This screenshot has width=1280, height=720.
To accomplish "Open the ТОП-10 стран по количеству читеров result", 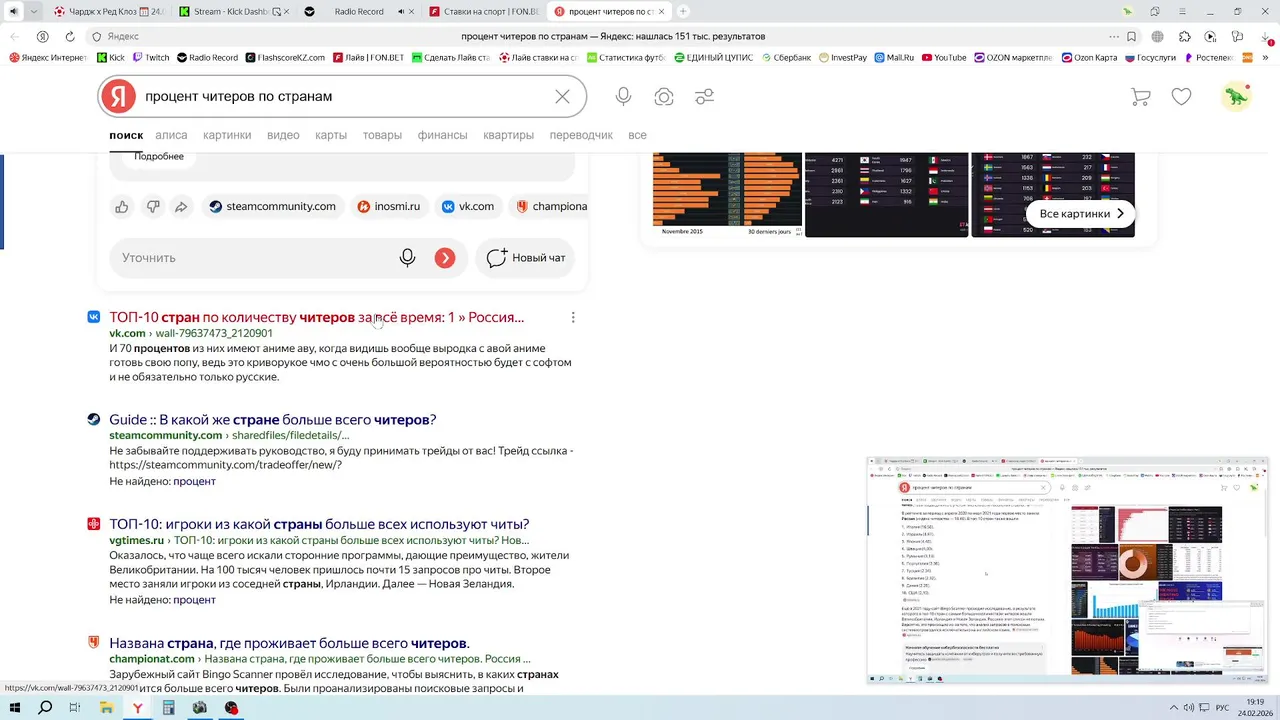I will tap(317, 317).
